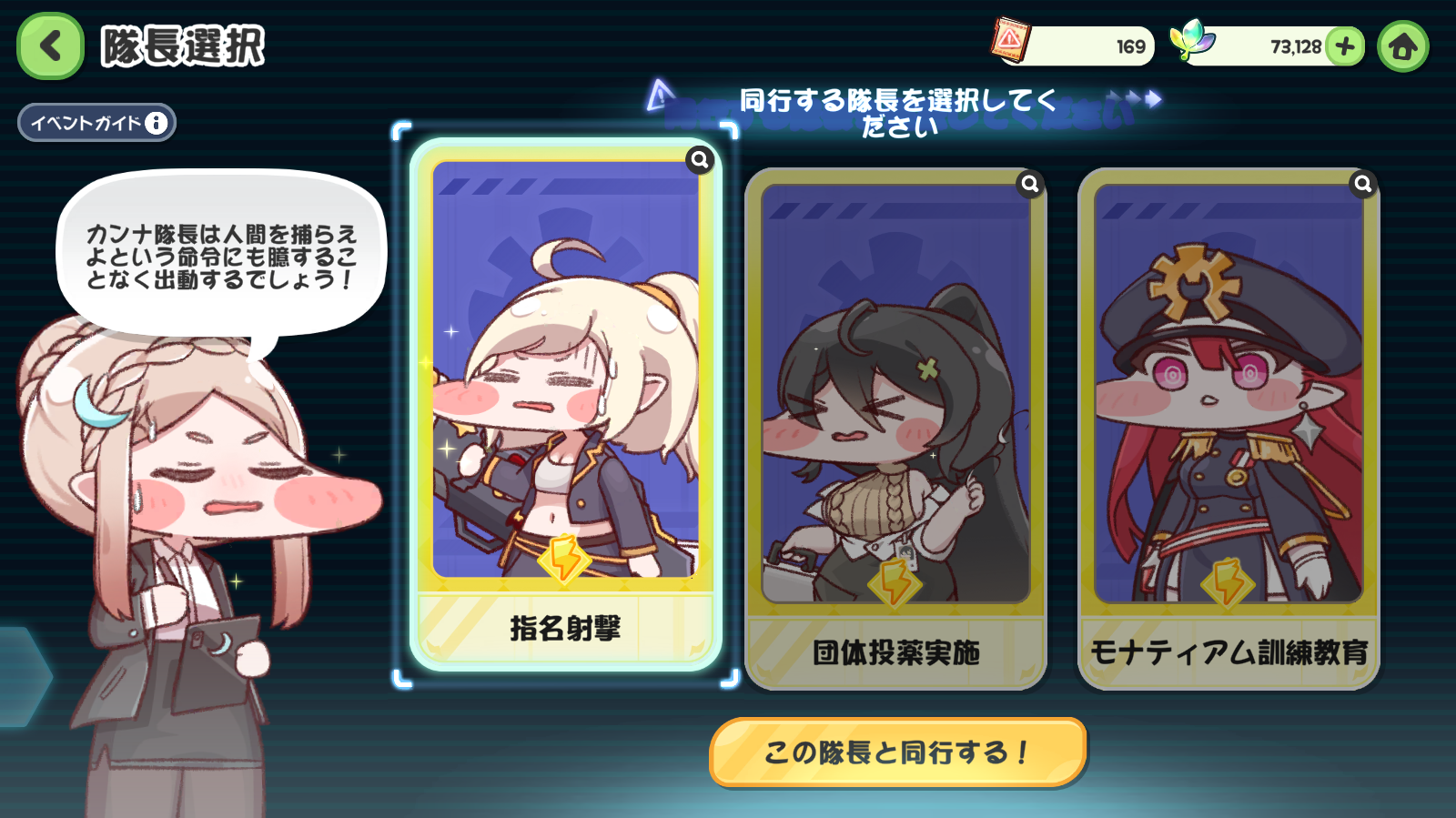1456x818 pixels.
Task: Select the black-haired captain card 団体投薬実施
Action: click(895, 429)
